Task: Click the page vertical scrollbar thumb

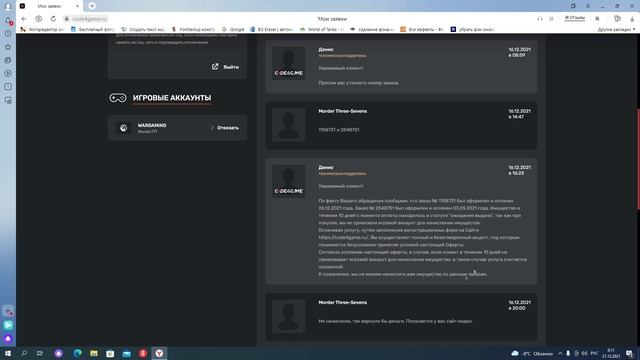Action: 638,159
